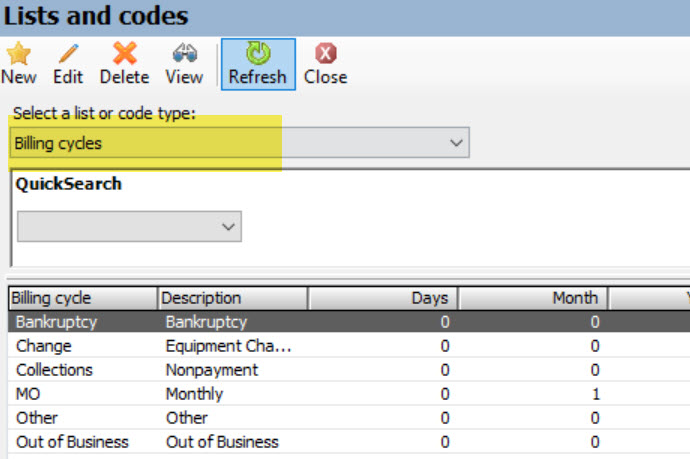Refresh the list with the green icon

pos(257,54)
